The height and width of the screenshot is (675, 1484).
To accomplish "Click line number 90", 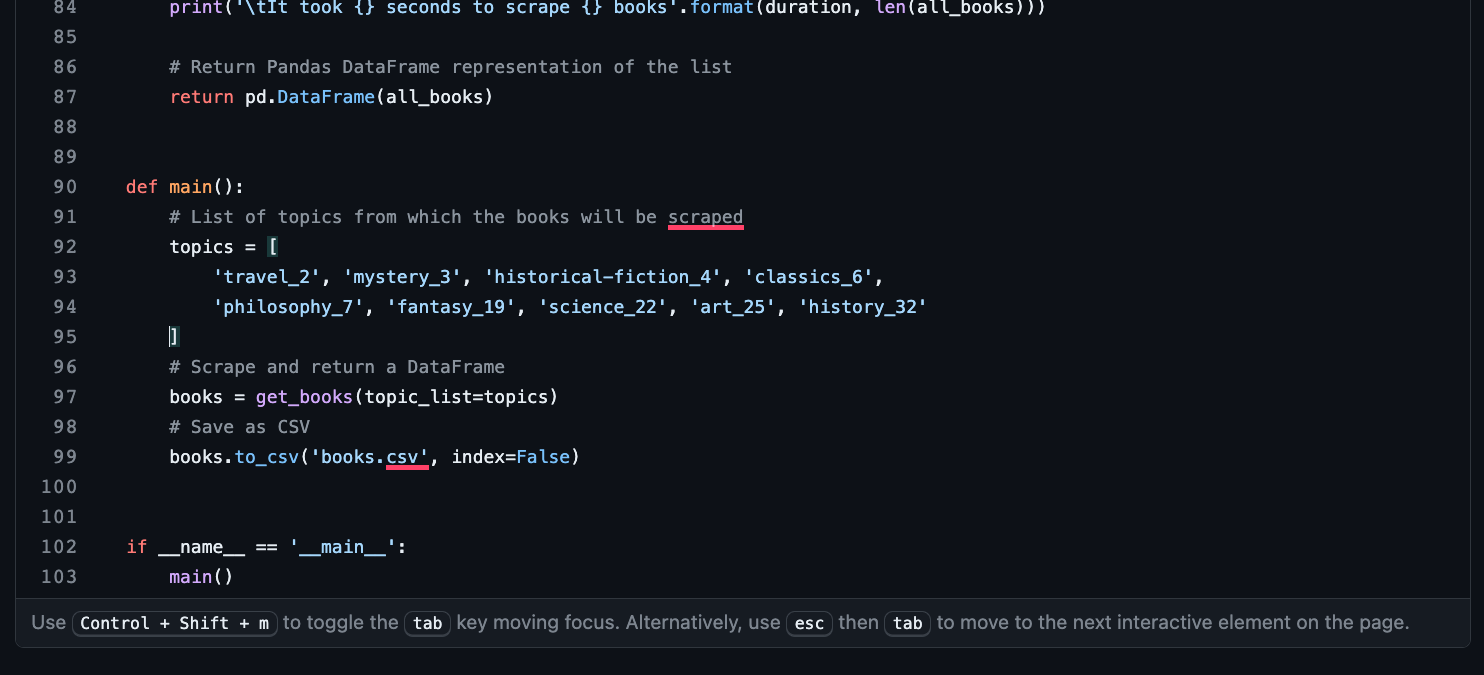I will point(65,186).
